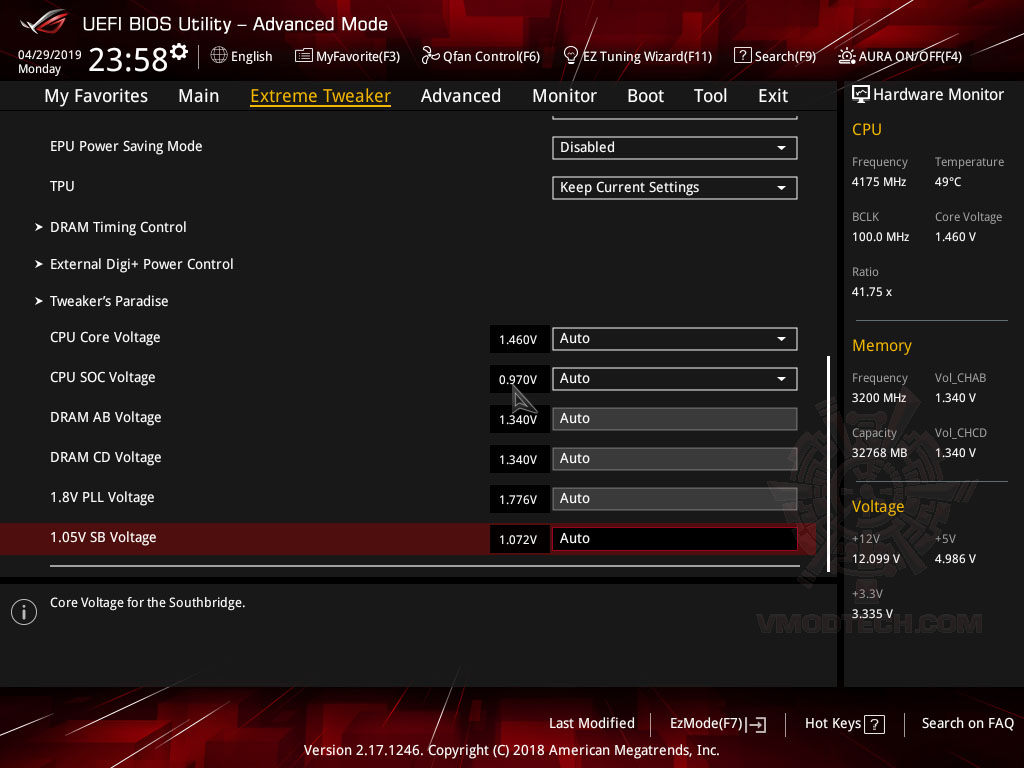Open Search(F9)
1024x768 pixels.
(x=785, y=56)
